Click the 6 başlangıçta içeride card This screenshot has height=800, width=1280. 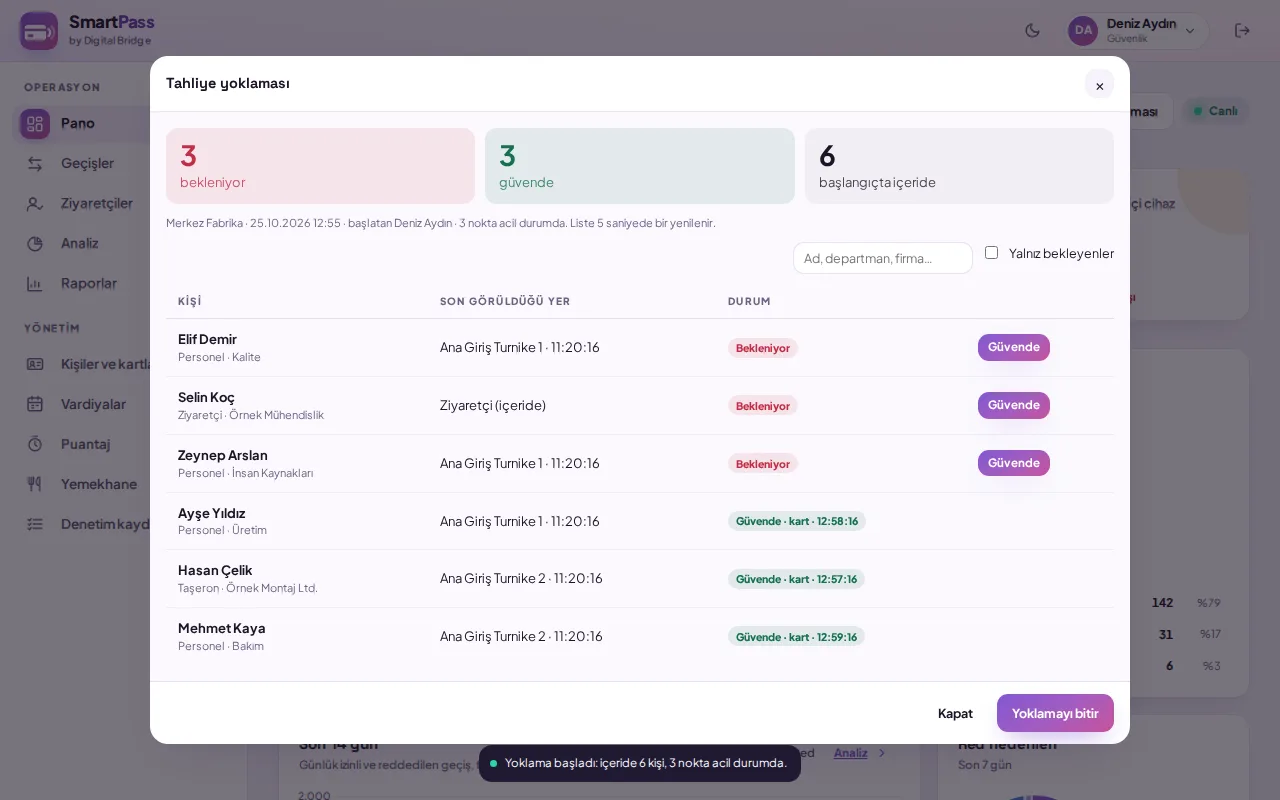(959, 166)
